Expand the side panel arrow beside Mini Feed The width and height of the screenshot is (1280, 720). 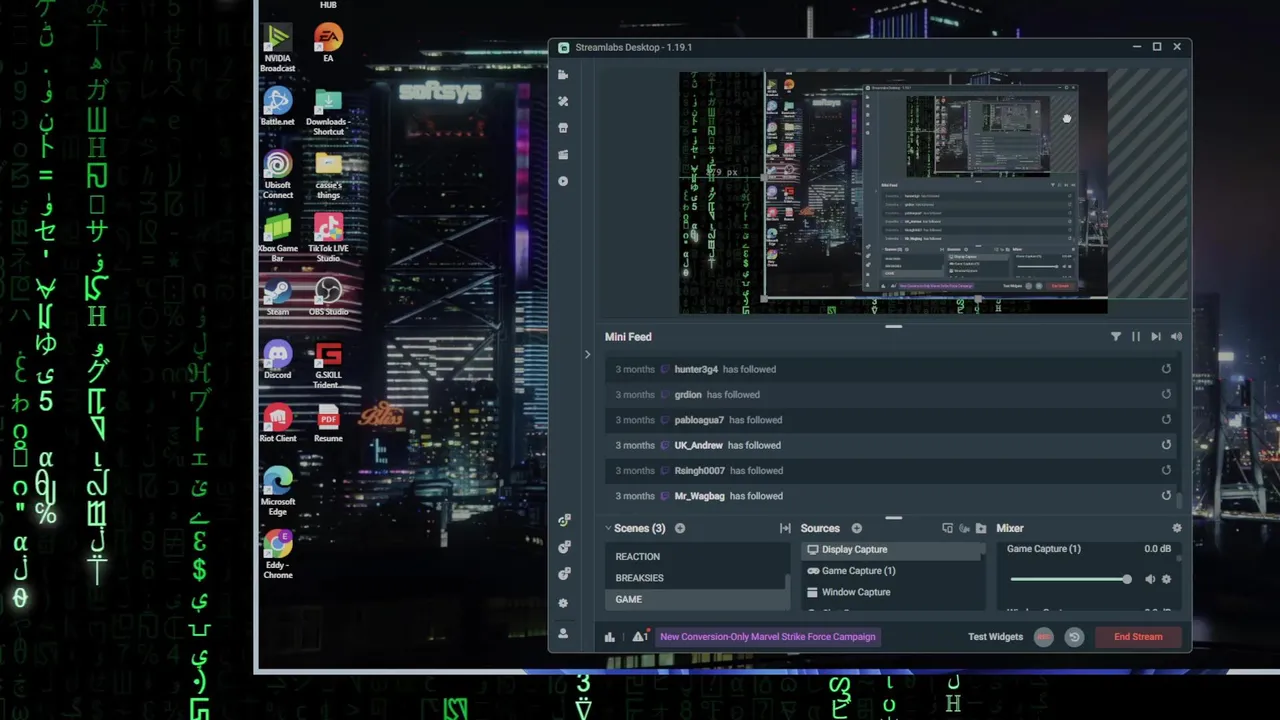tap(587, 354)
